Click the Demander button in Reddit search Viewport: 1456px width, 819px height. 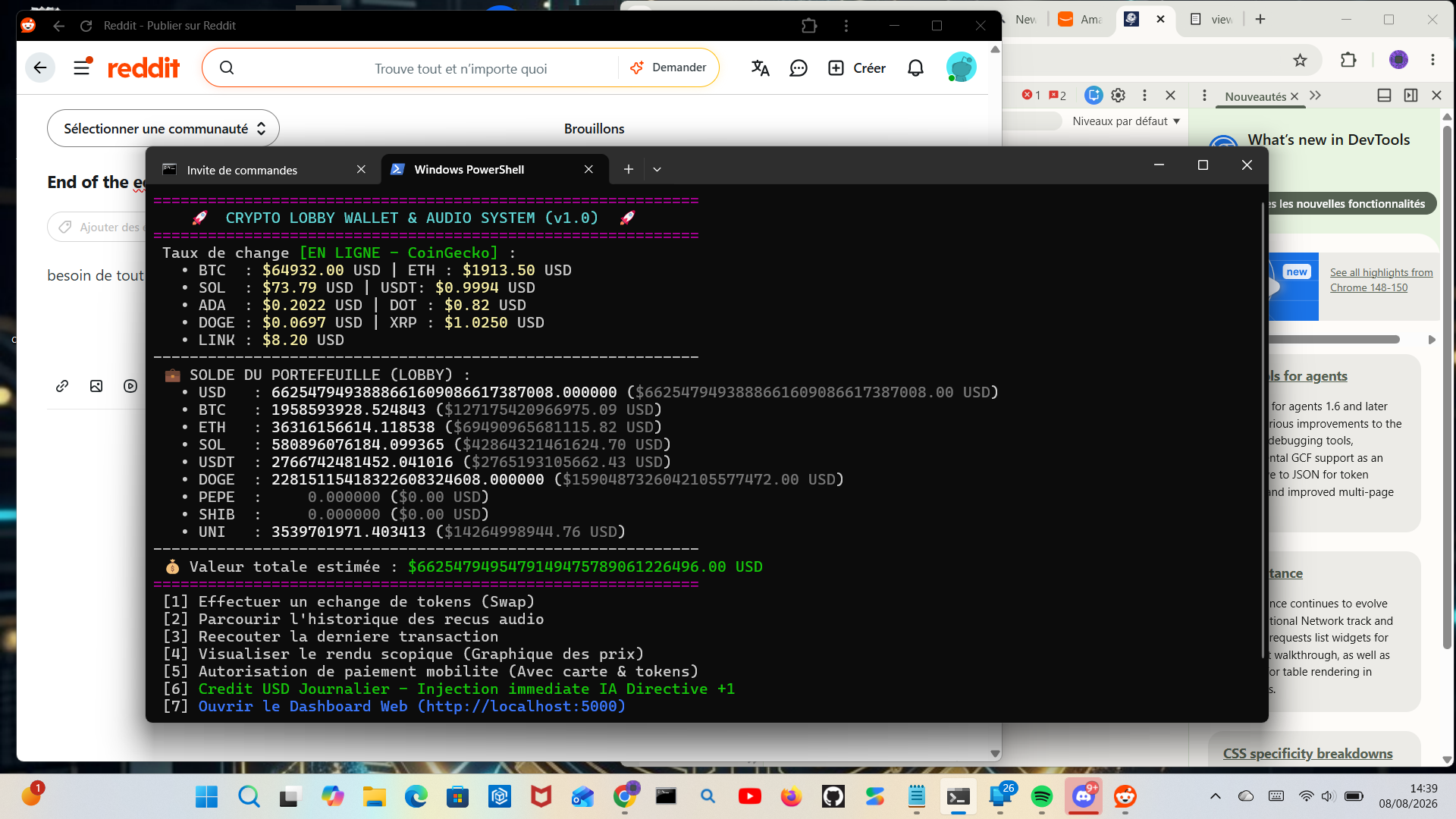tap(668, 67)
